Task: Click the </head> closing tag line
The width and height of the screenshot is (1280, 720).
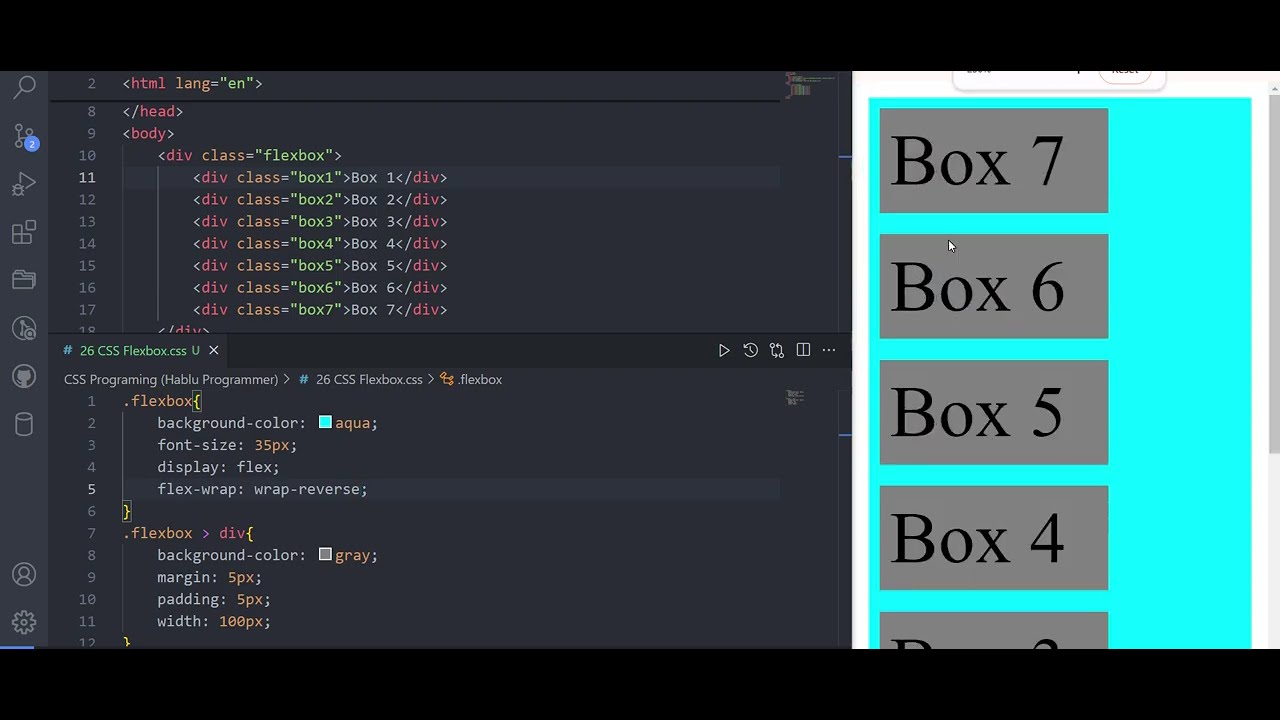Action: tap(153, 111)
